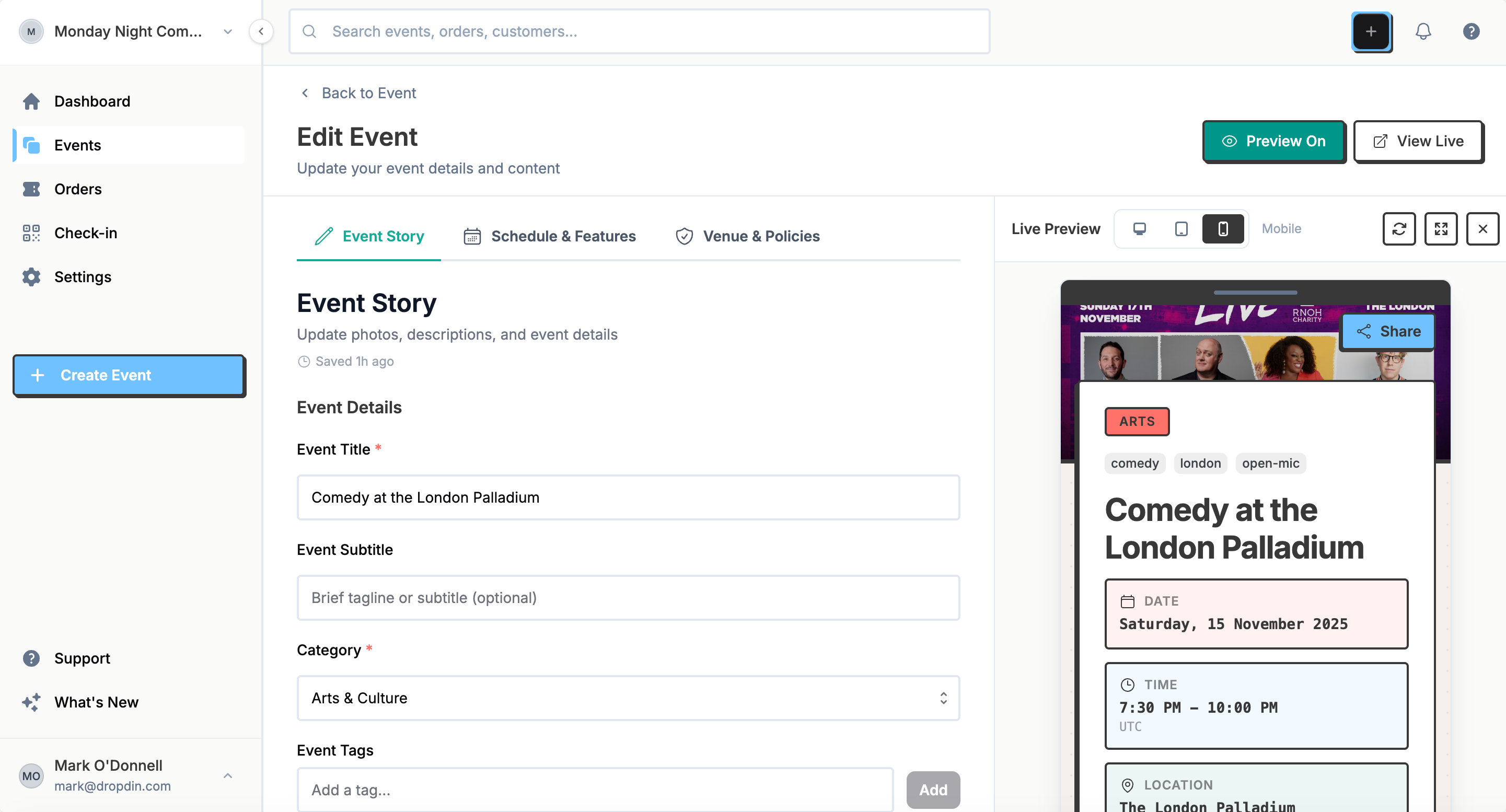Select the notifications bell icon
The width and height of the screenshot is (1506, 812).
pos(1423,31)
